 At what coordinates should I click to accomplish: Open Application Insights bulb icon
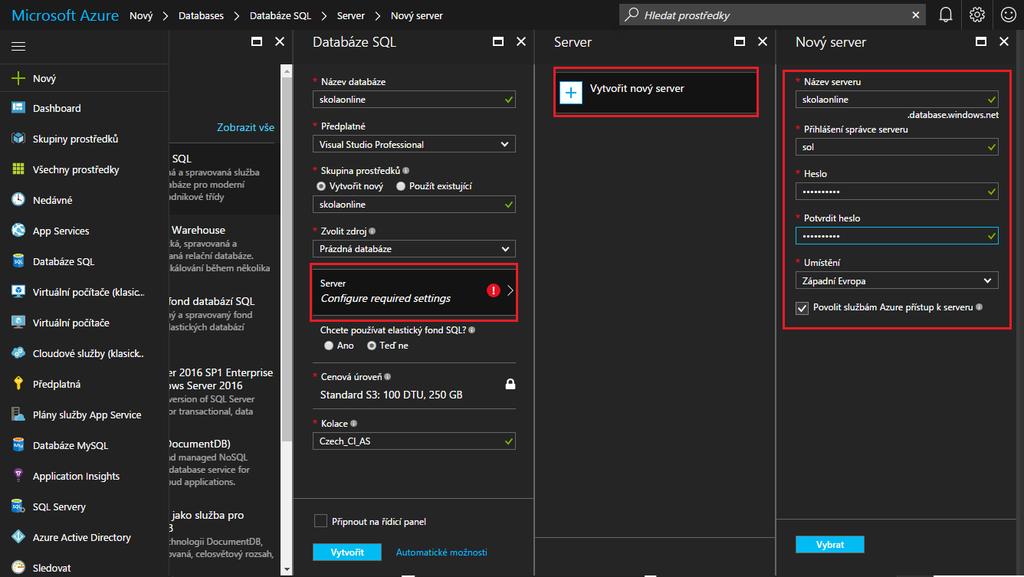click(x=18, y=476)
